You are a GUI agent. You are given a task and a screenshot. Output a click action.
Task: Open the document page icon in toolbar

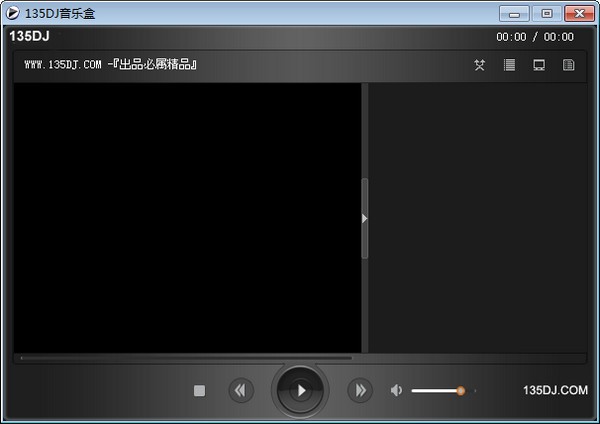point(569,65)
